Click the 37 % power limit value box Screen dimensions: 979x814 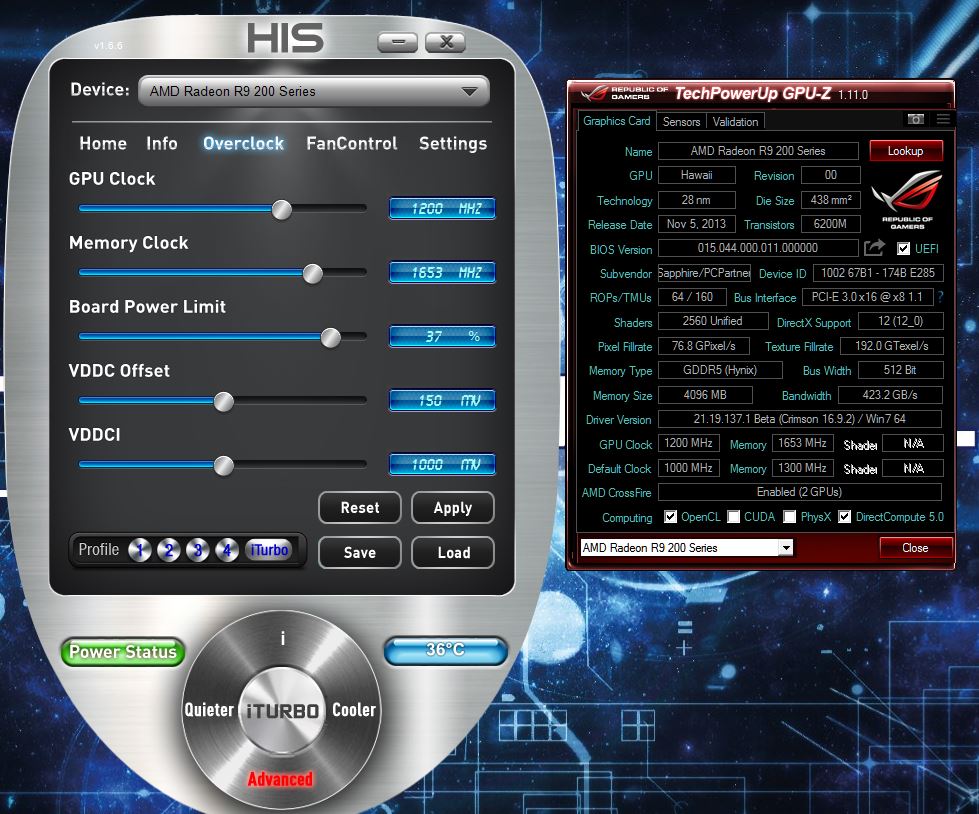(x=442, y=336)
